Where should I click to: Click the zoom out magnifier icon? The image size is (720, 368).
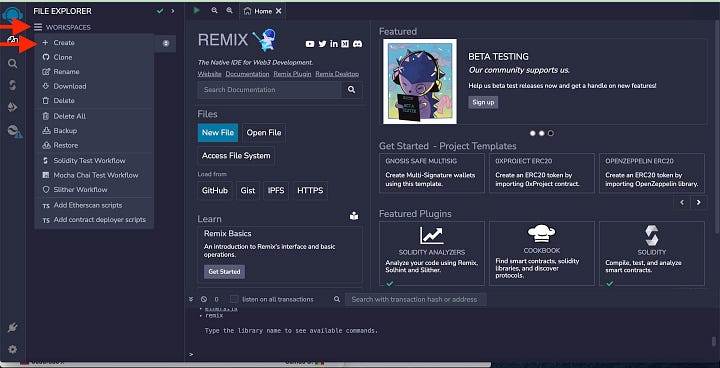coord(214,10)
